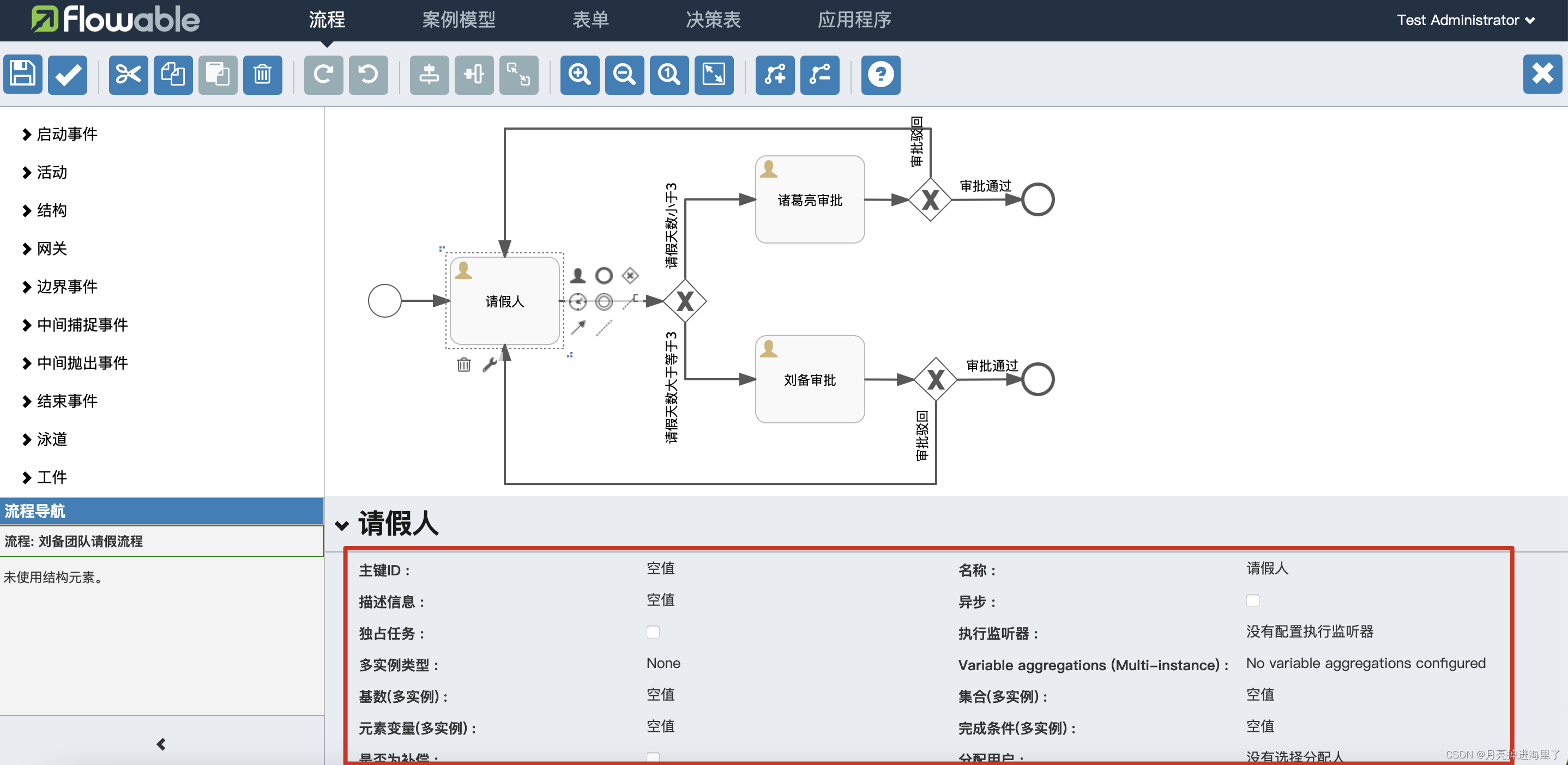This screenshot has width=1568, height=765.
Task: Switch to the 流程 tab
Action: point(327,20)
